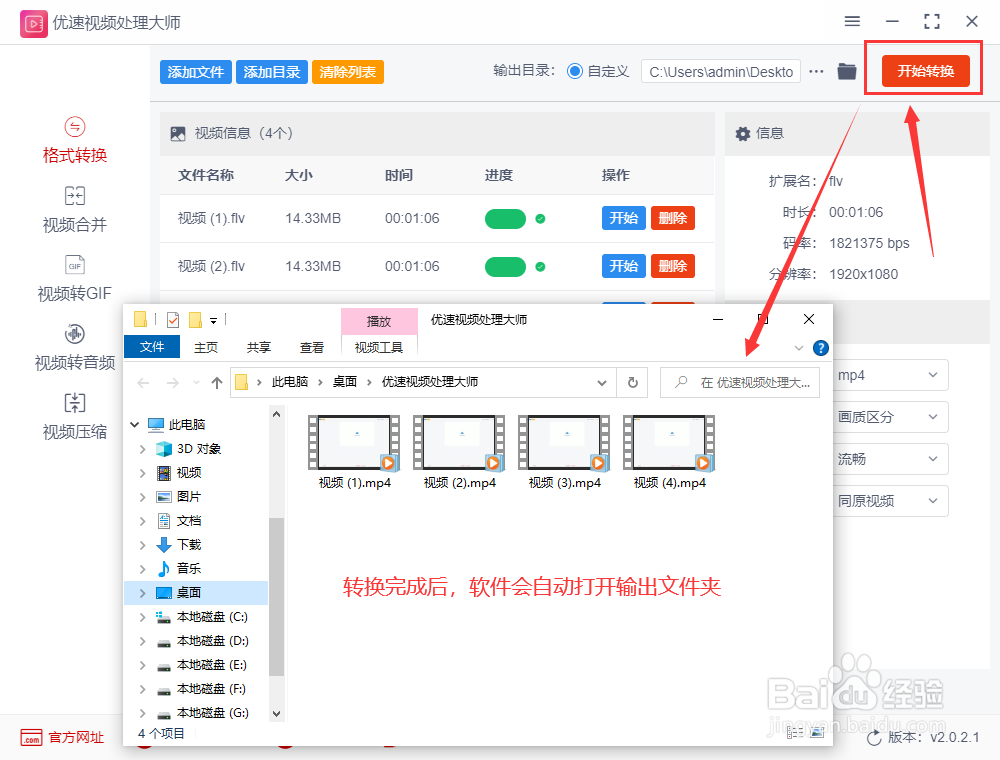Select 本地磁盘 (D:) in the navigation tree
Image resolution: width=1000 pixels, height=760 pixels.
pos(212,641)
